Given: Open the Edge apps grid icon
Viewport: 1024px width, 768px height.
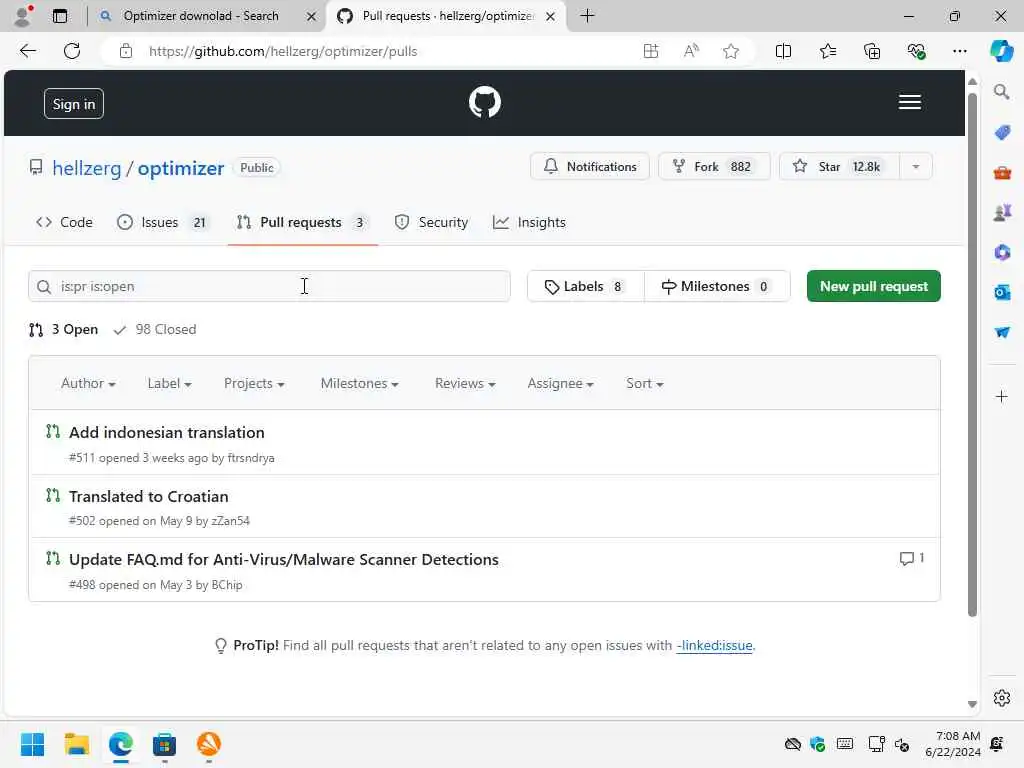Looking at the screenshot, I should pyautogui.click(x=650, y=51).
